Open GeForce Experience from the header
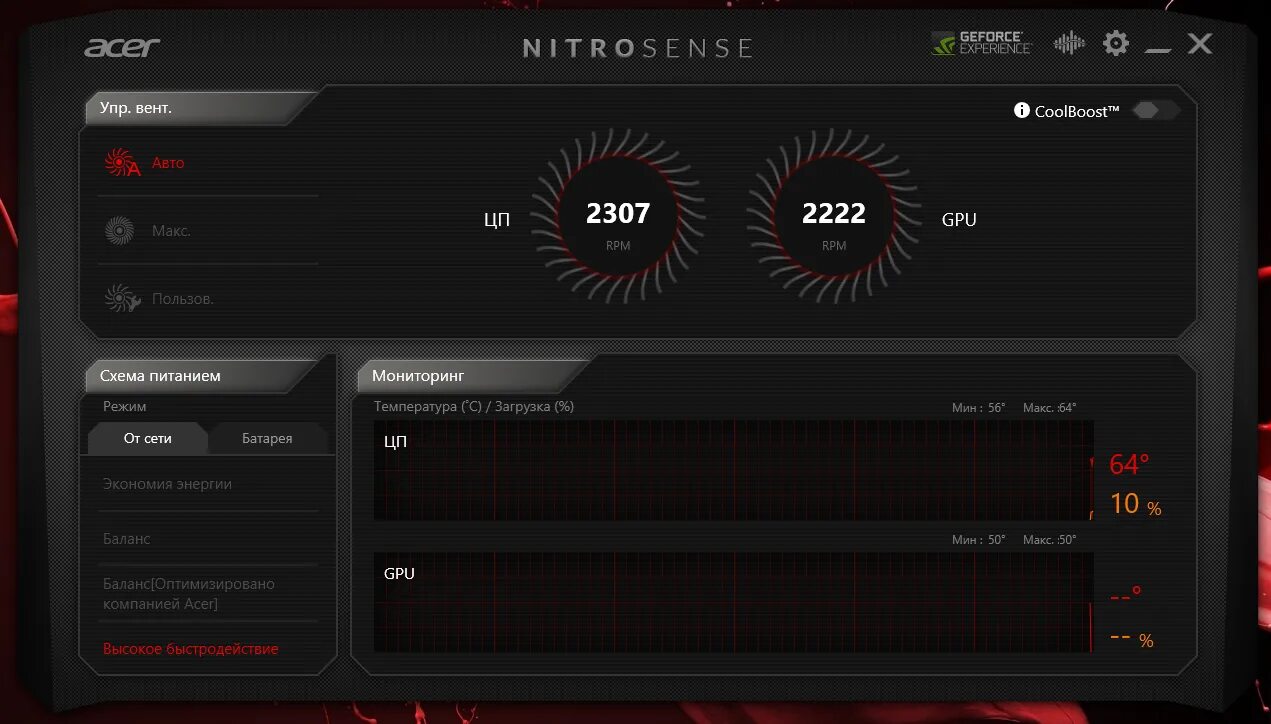Image resolution: width=1271 pixels, height=724 pixels. point(981,43)
